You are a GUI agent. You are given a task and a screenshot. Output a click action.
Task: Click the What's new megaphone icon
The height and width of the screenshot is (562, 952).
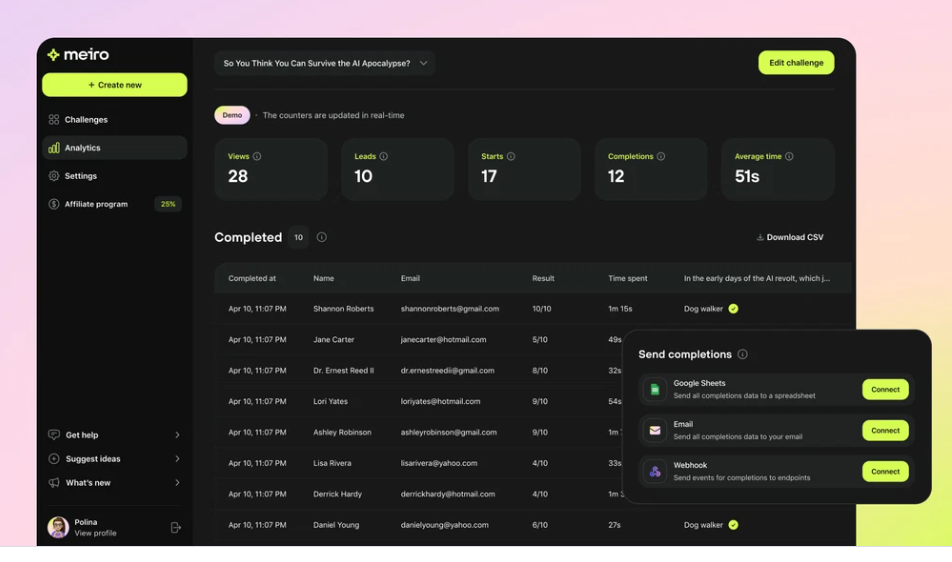(54, 483)
